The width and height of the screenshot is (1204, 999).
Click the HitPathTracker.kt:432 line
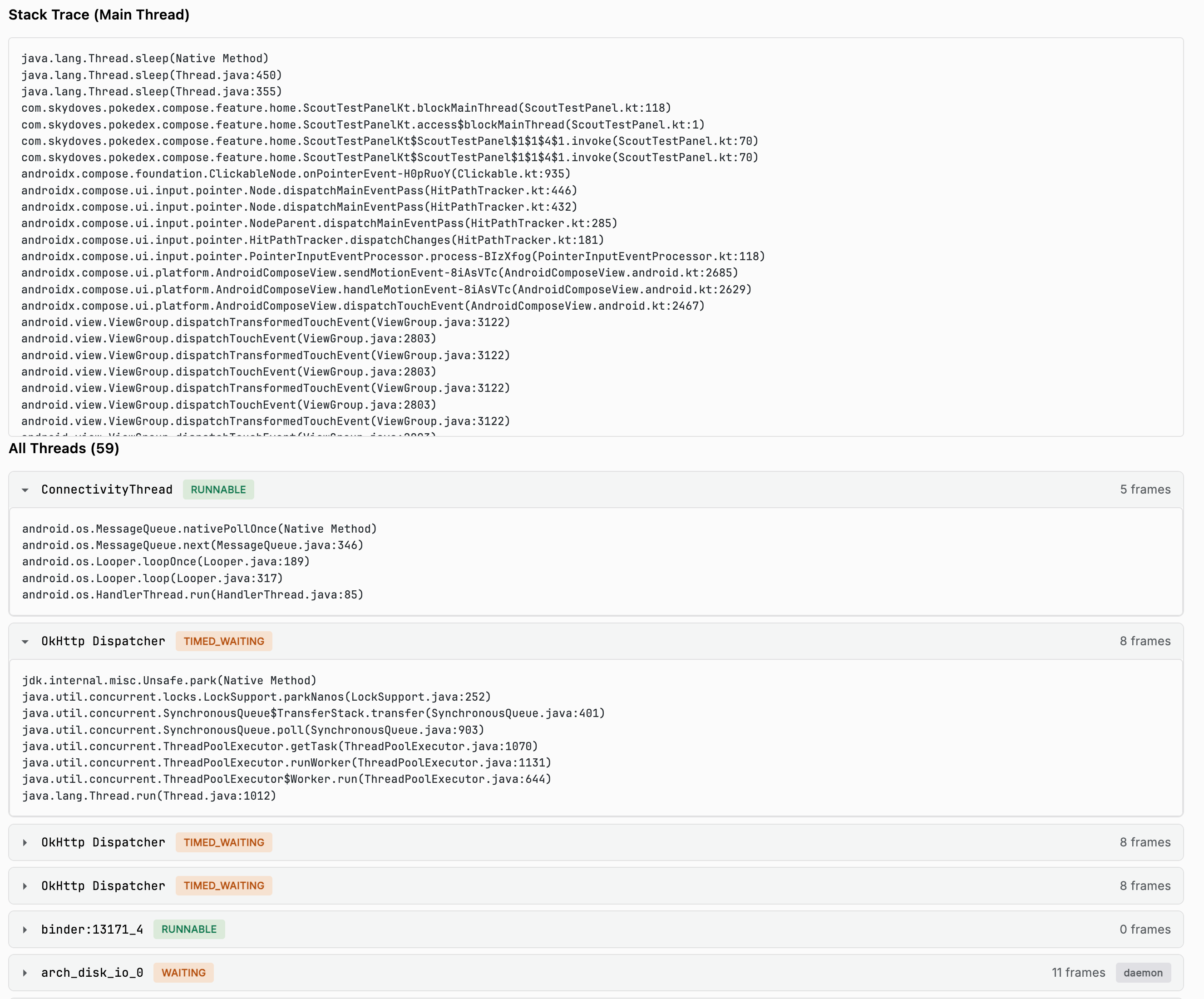coord(299,207)
